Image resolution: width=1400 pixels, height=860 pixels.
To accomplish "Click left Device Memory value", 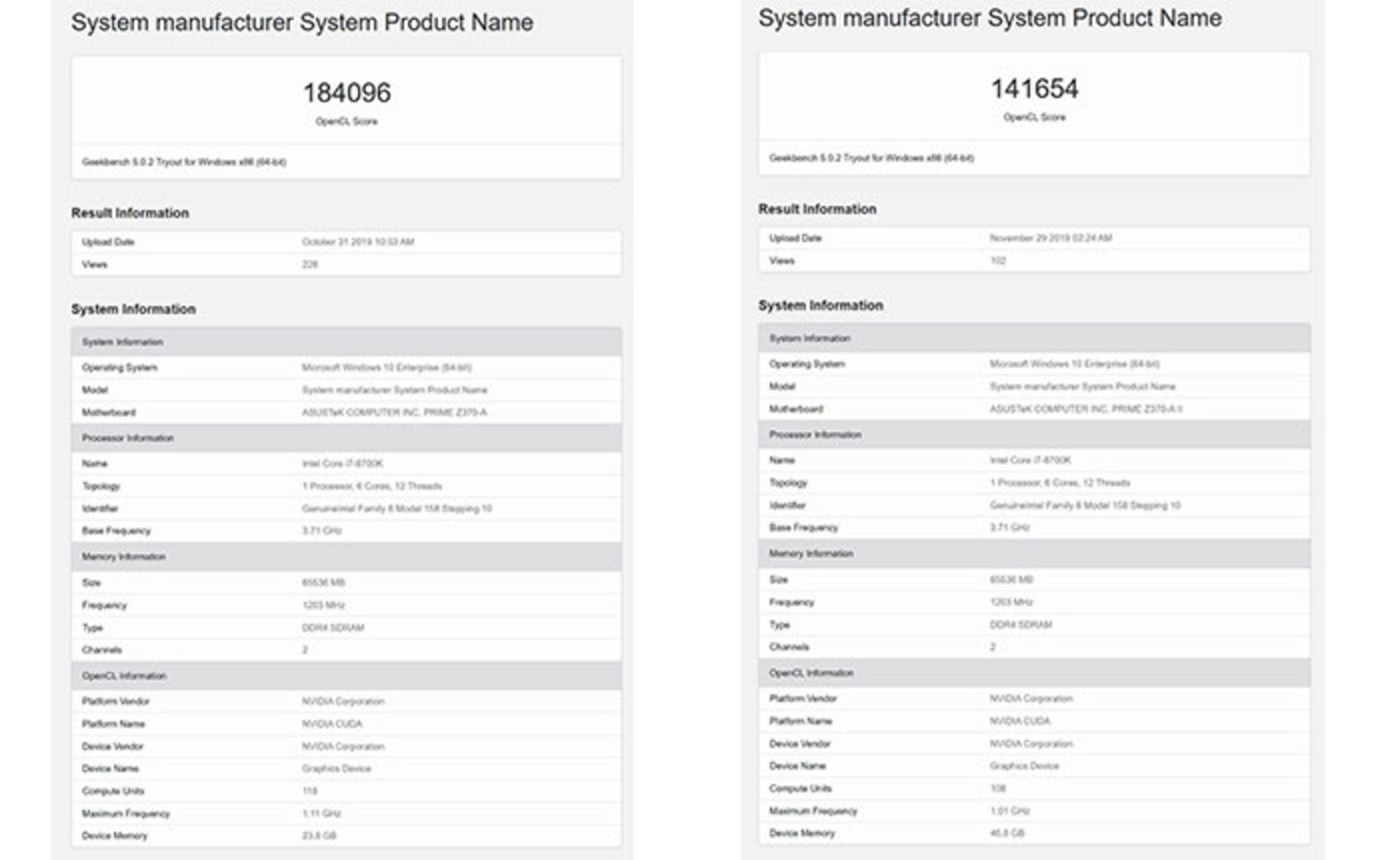I will click(x=319, y=836).
